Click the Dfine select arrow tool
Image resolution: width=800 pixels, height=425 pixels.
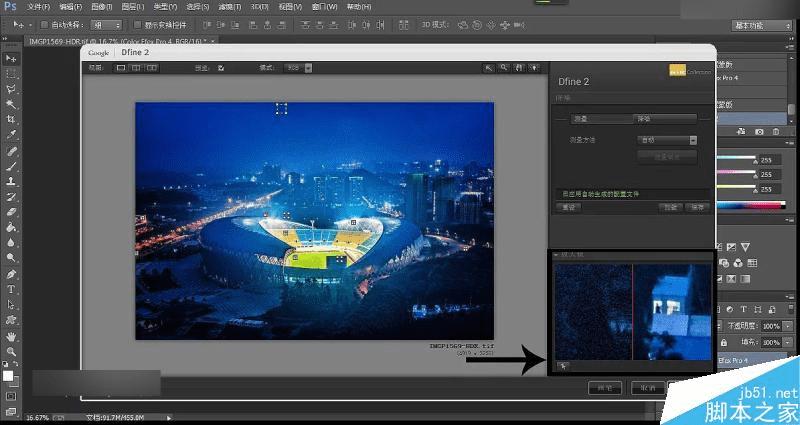point(489,68)
